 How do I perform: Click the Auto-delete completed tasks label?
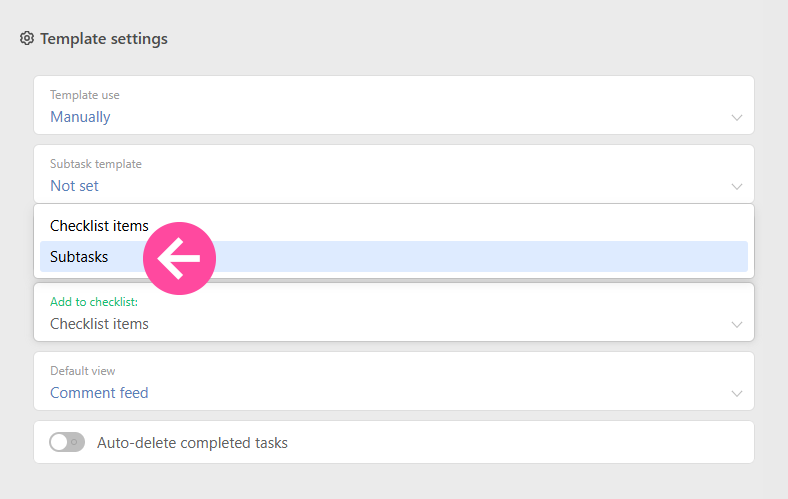(x=192, y=442)
